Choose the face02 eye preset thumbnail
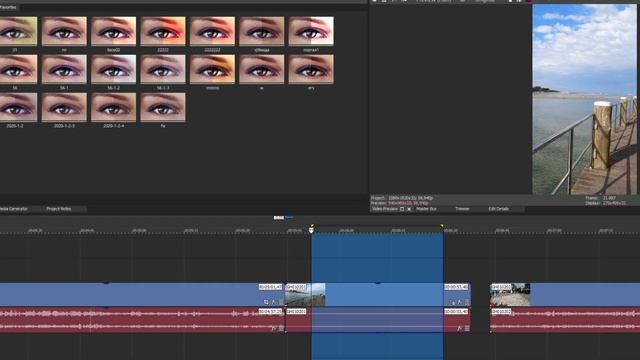The height and width of the screenshot is (360, 640). coord(113,31)
